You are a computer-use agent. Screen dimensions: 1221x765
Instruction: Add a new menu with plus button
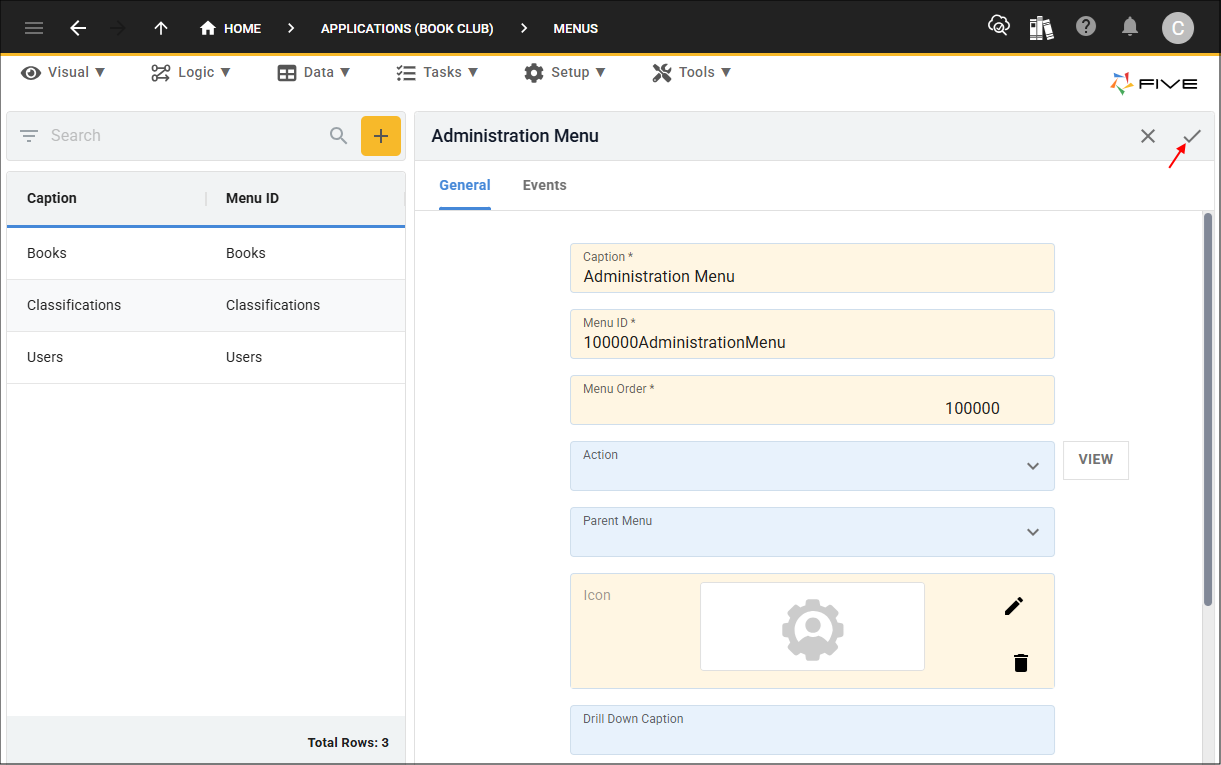click(x=381, y=136)
